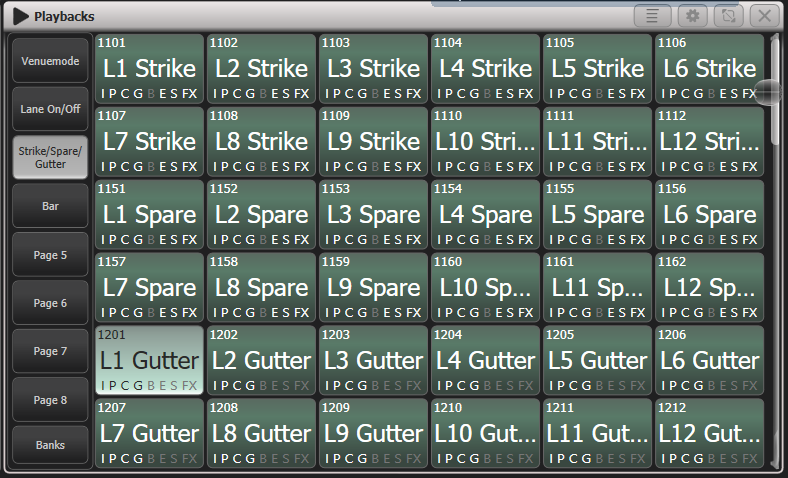Close the Playbacks window
The image size is (788, 478).
pyautogui.click(x=764, y=16)
